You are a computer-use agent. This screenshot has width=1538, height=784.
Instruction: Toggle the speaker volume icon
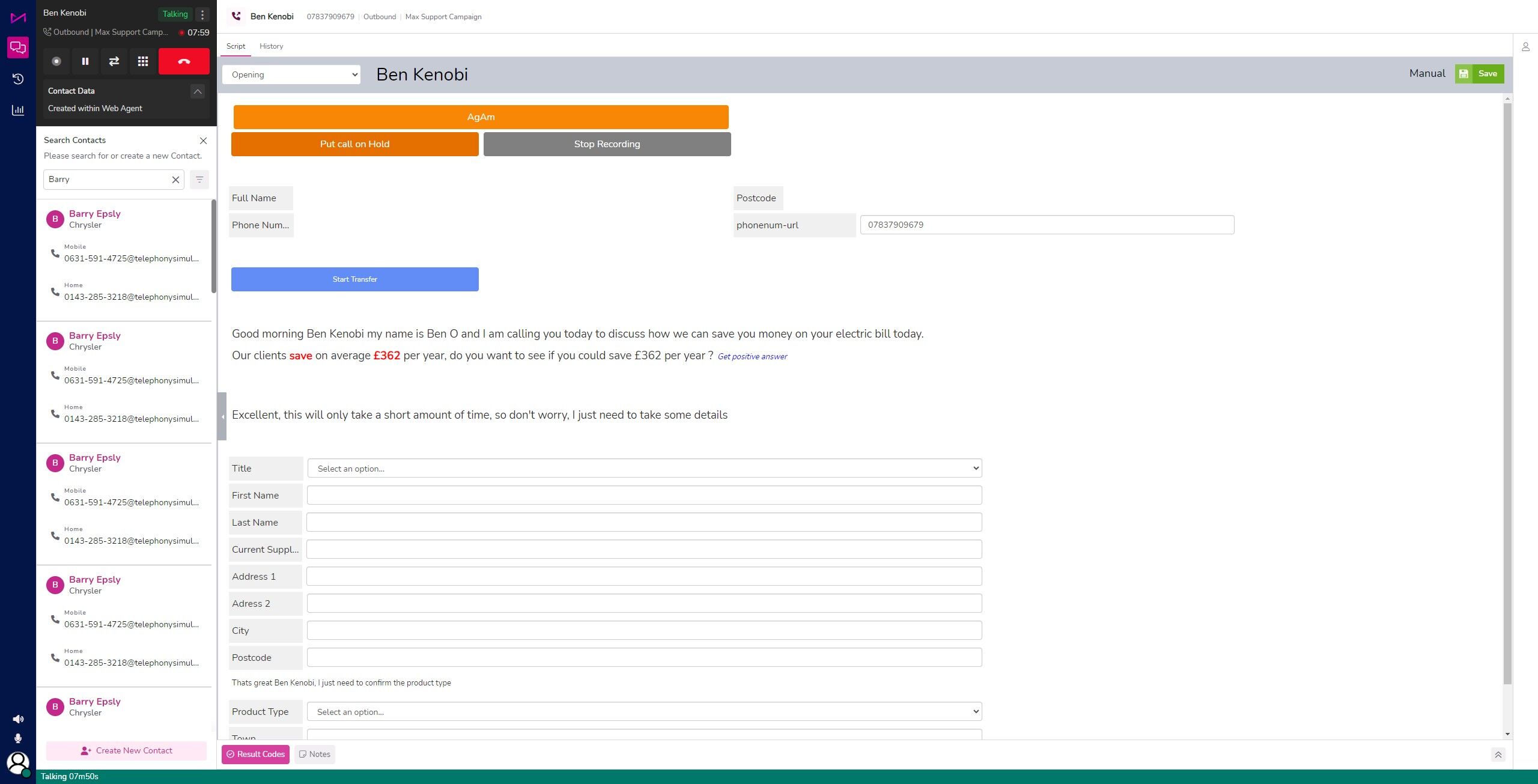click(x=18, y=719)
